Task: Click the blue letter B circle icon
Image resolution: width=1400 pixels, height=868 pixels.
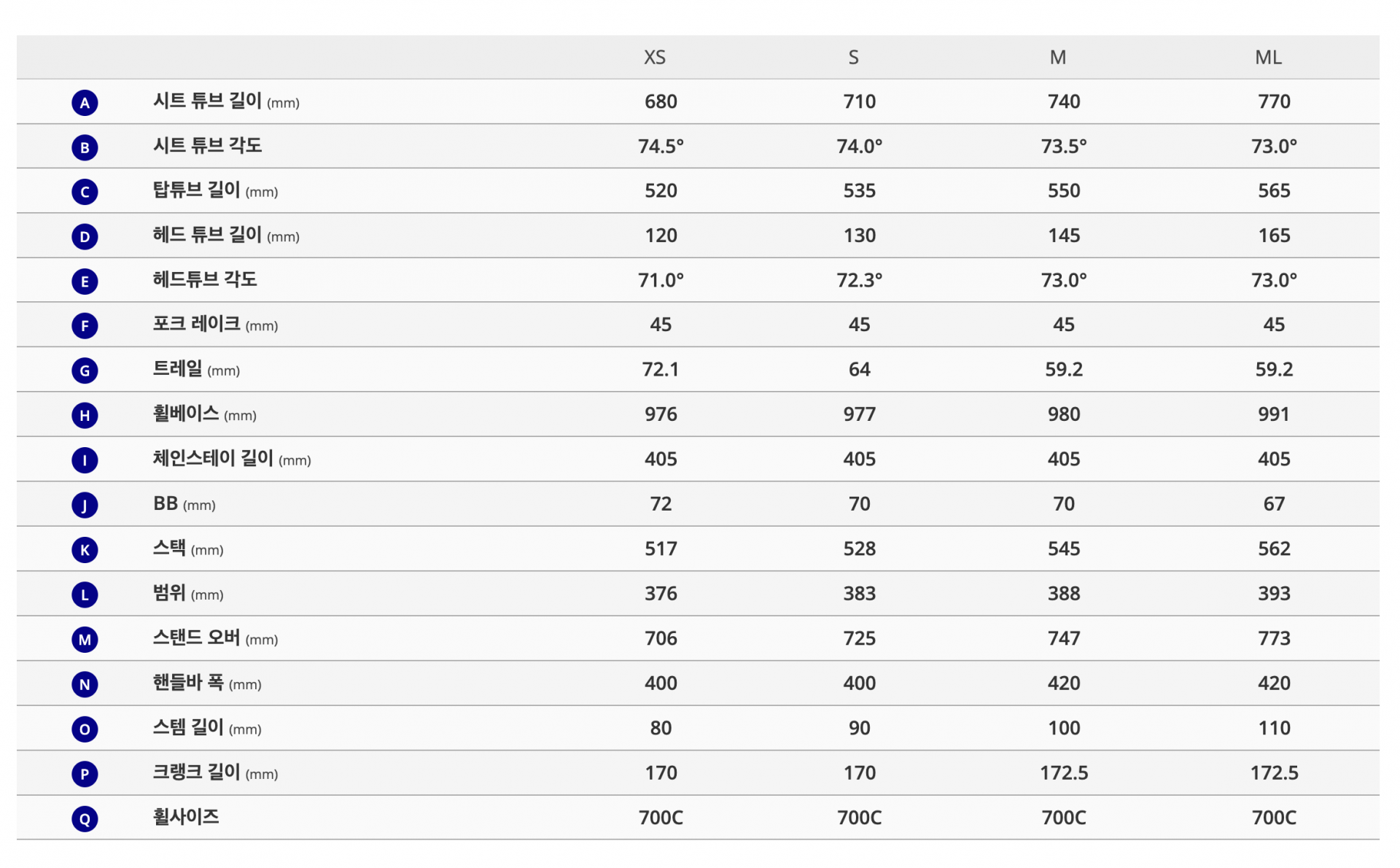Action: 85,147
